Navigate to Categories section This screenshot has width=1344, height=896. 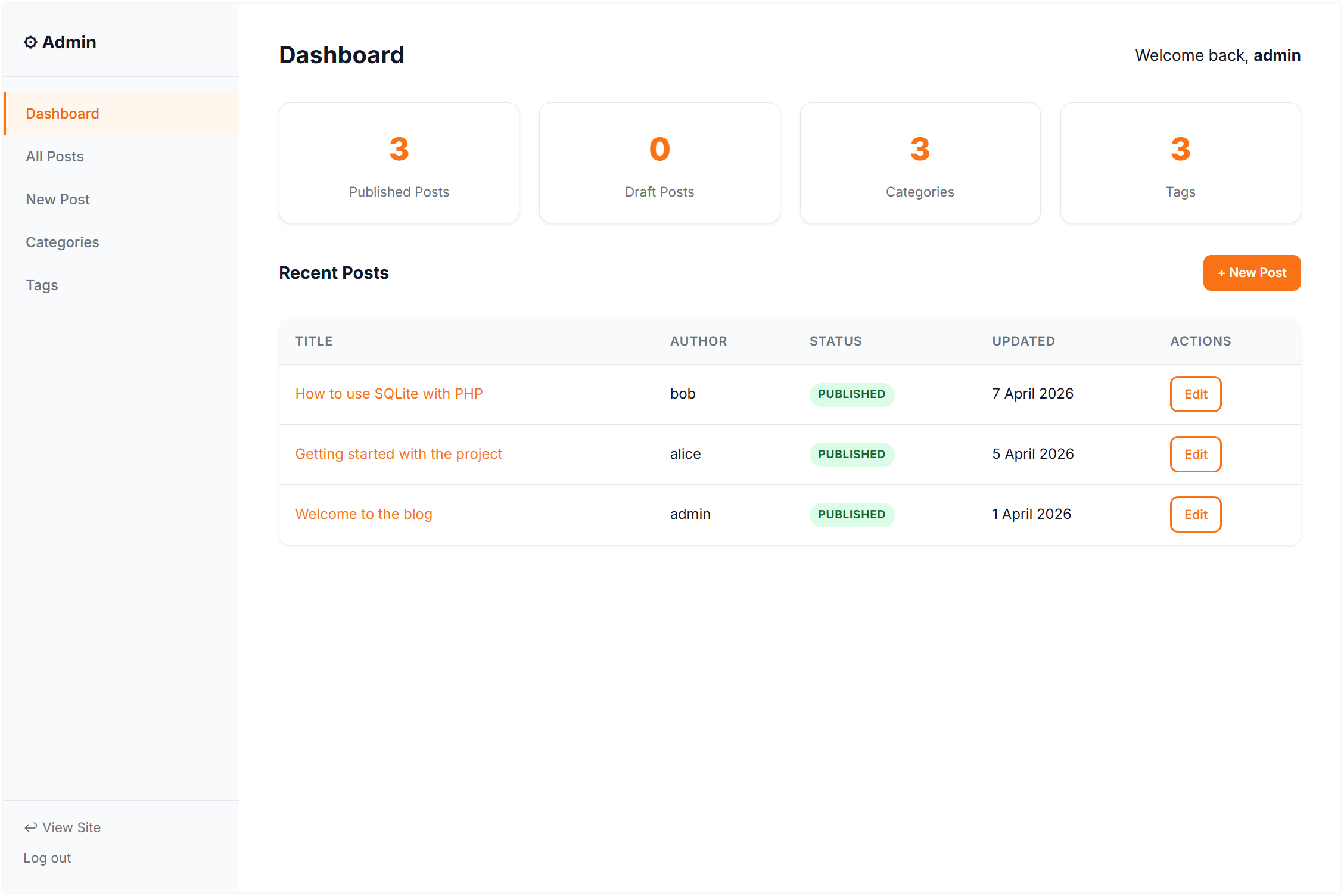click(63, 242)
